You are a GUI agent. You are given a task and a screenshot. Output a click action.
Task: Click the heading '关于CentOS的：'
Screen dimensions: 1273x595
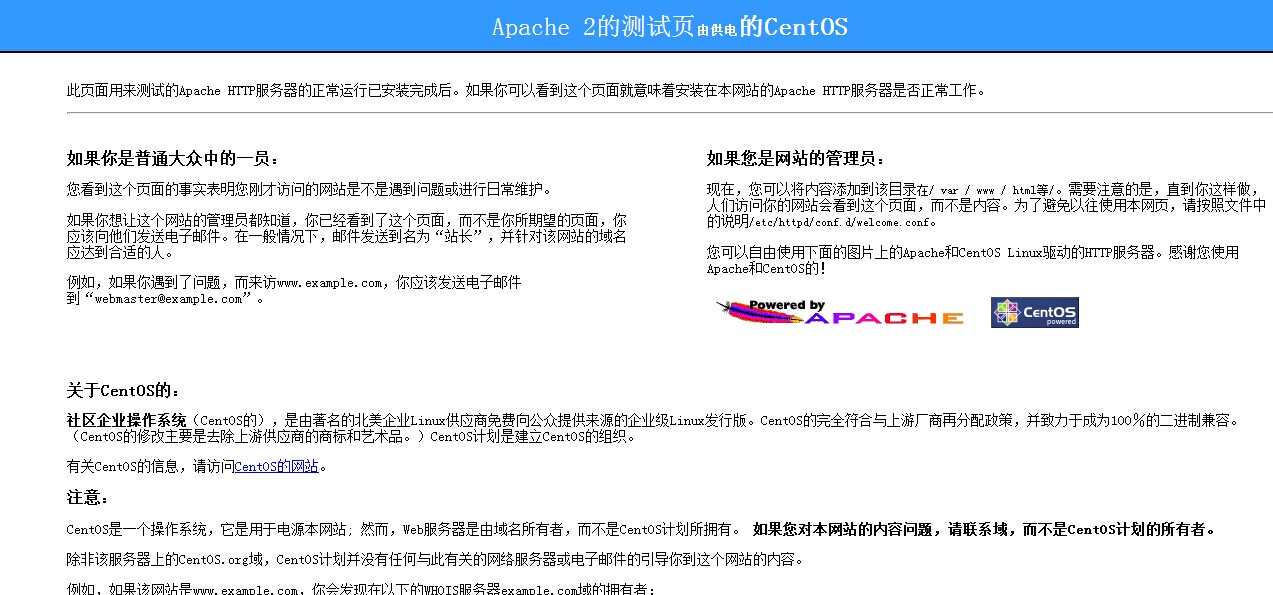tap(124, 390)
